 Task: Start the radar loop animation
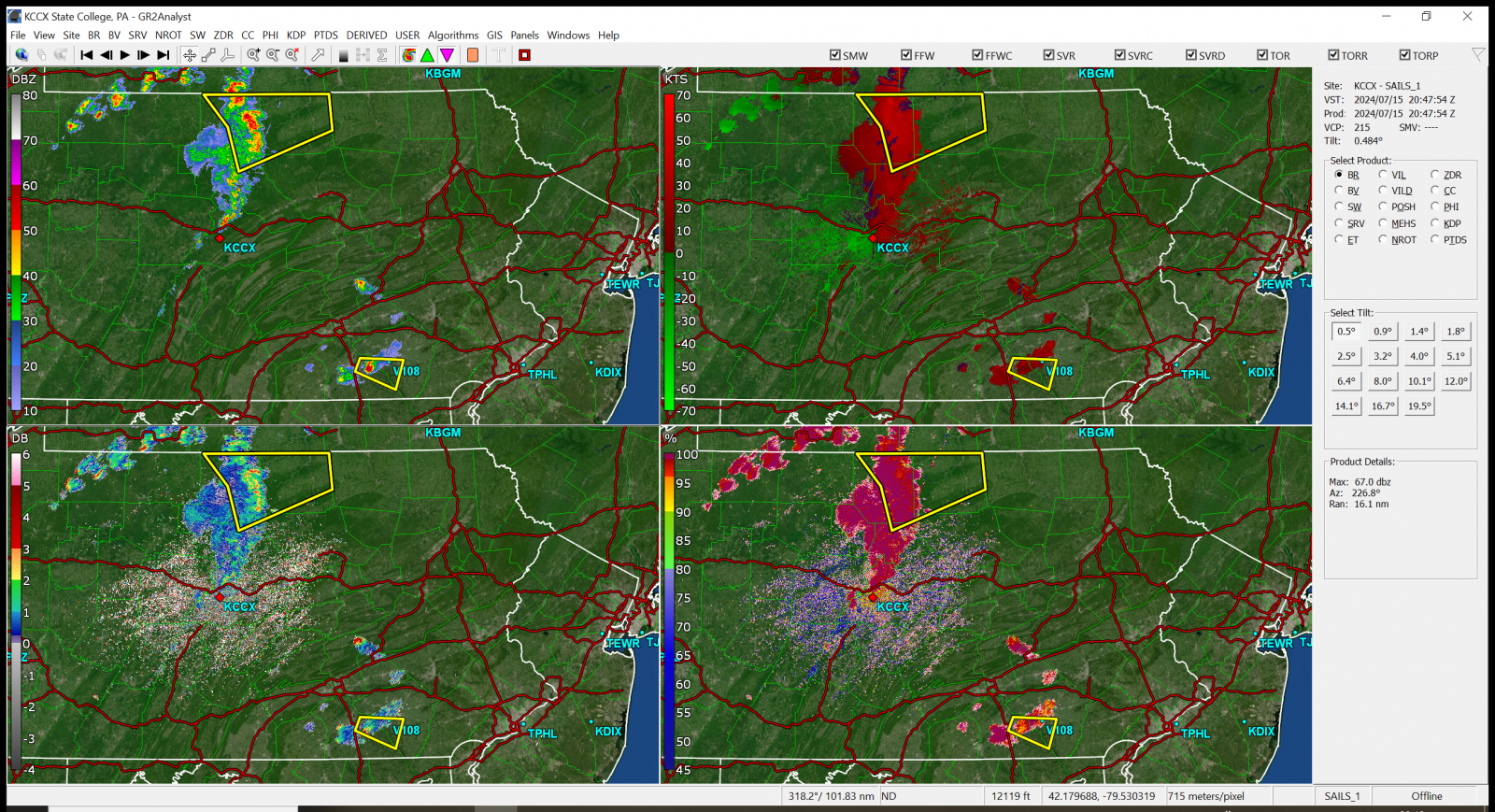[x=125, y=55]
